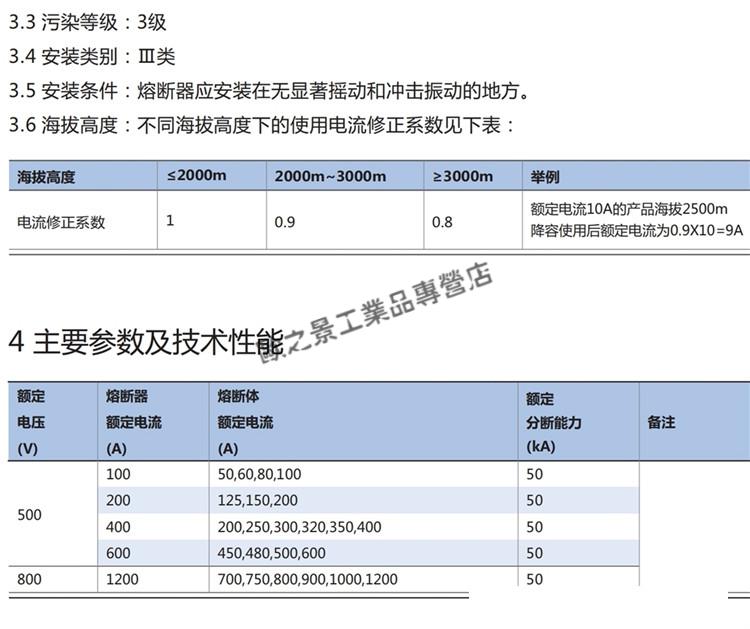
Task: Select the 3.5 安装条件 sentence
Action: pos(268,91)
